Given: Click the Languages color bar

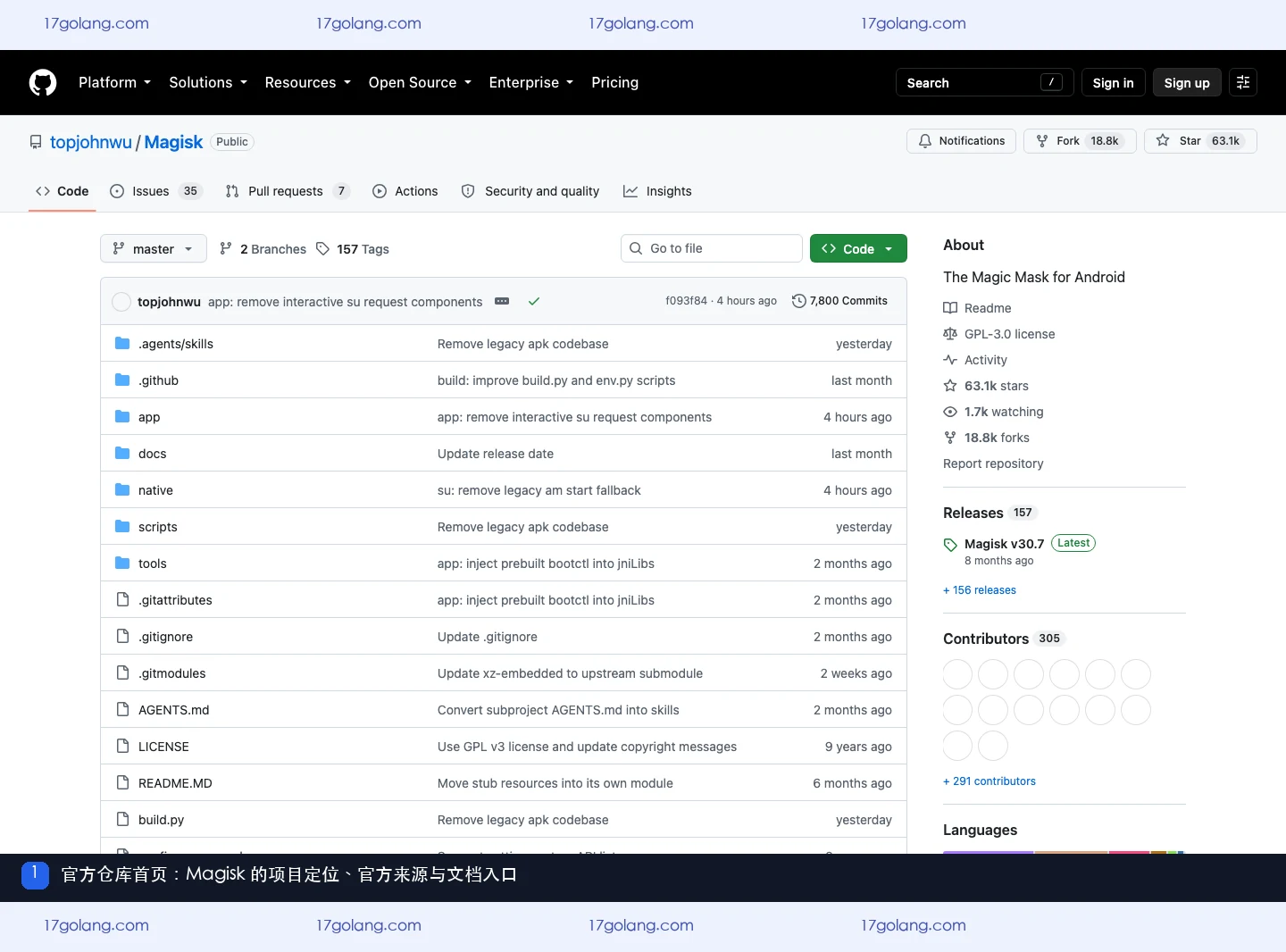Looking at the screenshot, I should [x=1064, y=852].
